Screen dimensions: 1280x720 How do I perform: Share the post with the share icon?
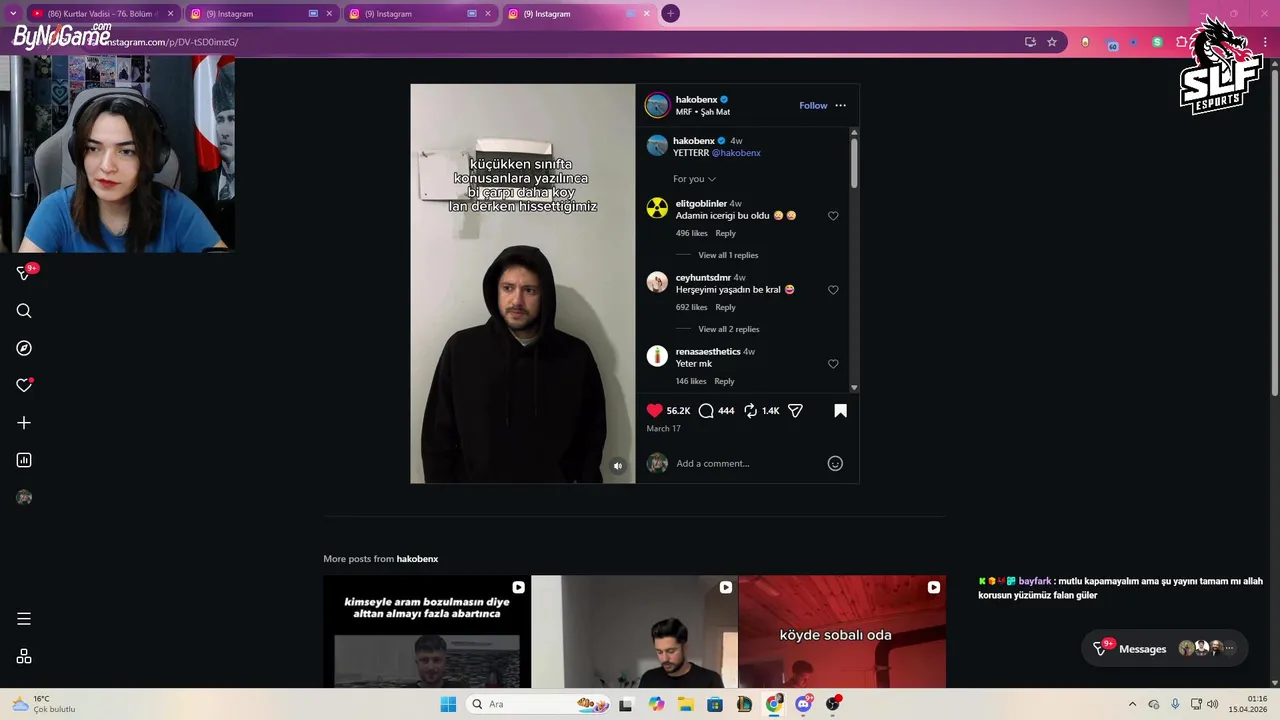point(795,411)
